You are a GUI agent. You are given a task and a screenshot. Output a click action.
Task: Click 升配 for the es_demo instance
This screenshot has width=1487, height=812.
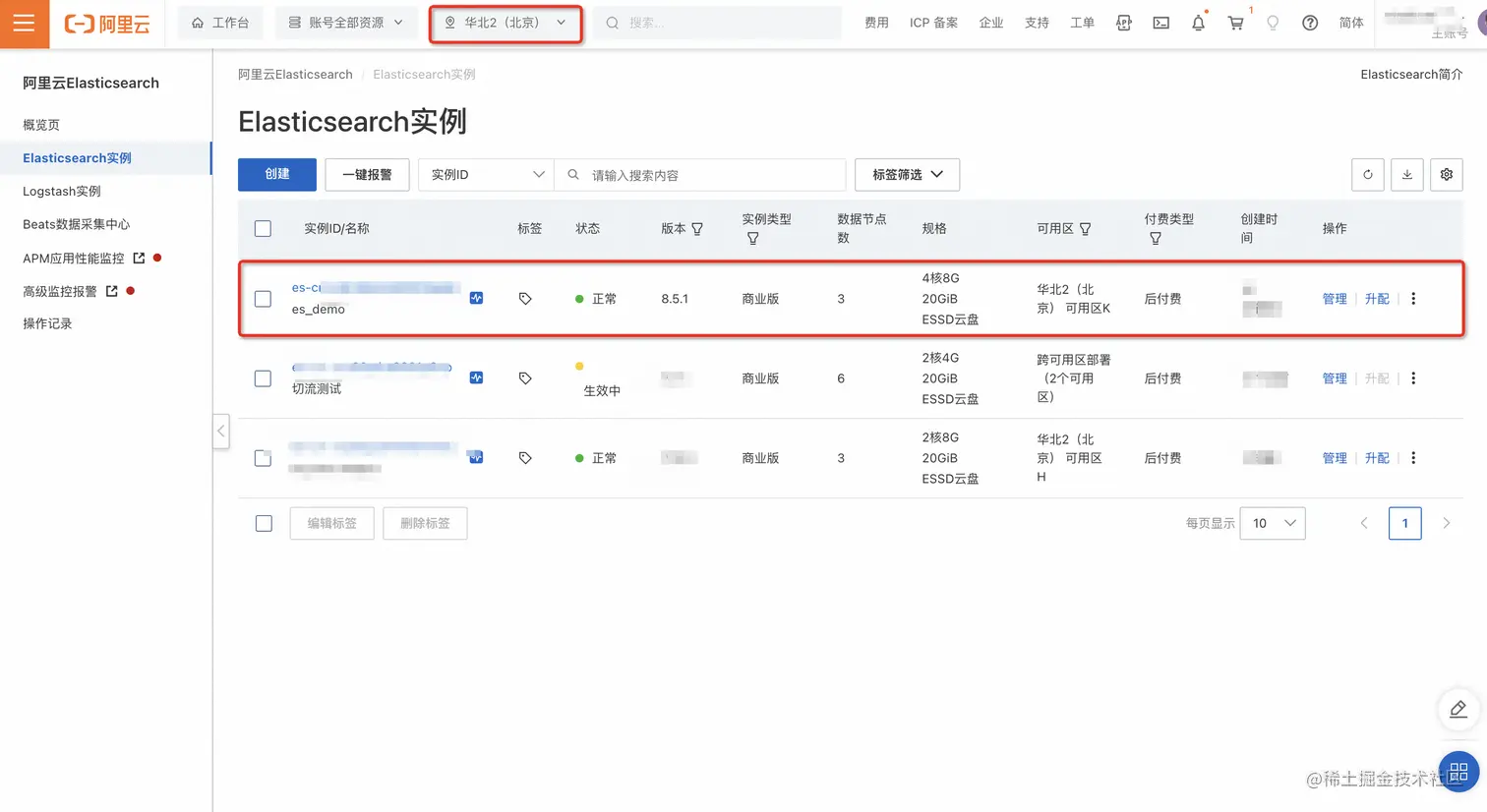pos(1377,299)
